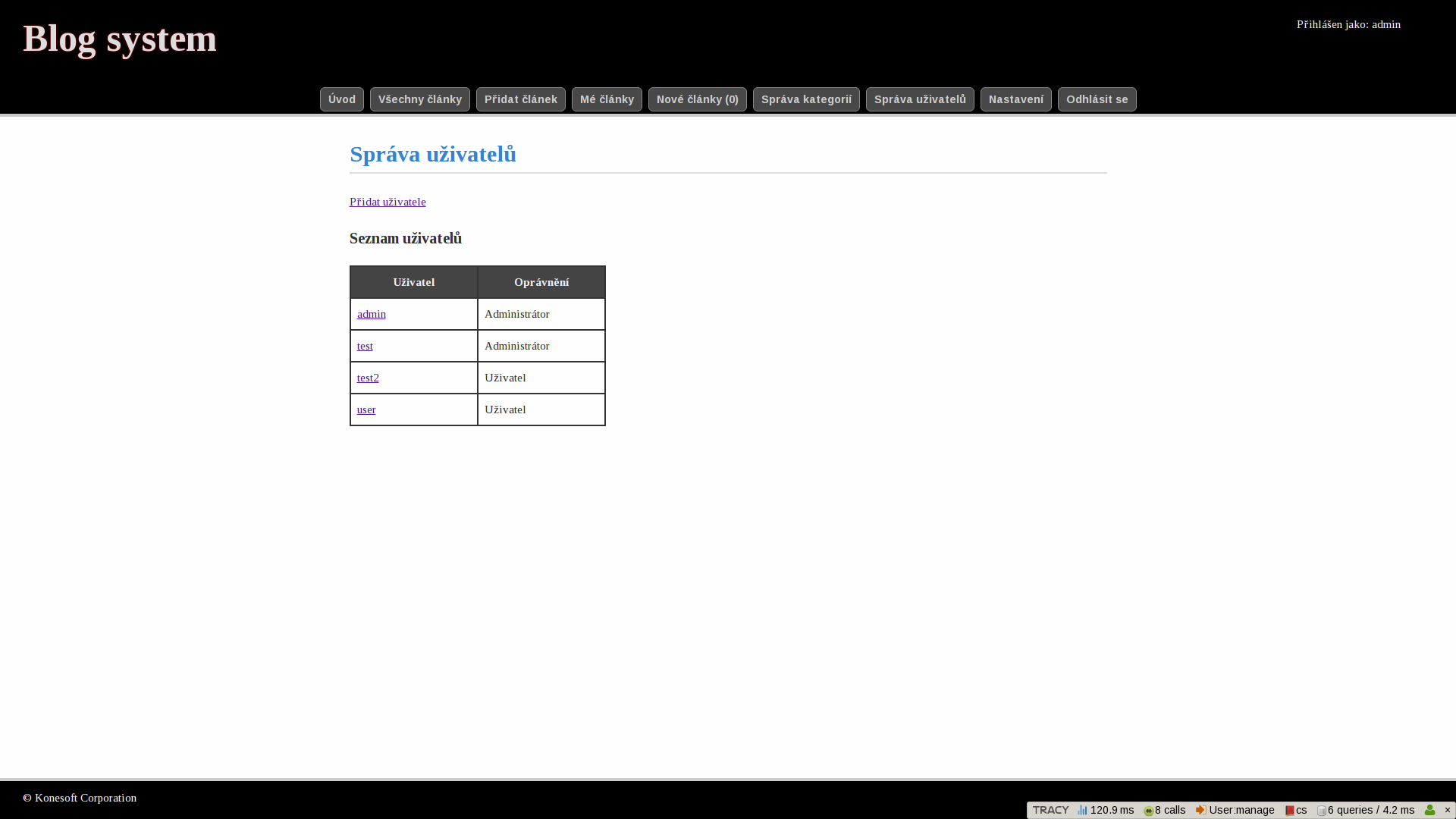Close the Tracy debug bar

point(1447,810)
